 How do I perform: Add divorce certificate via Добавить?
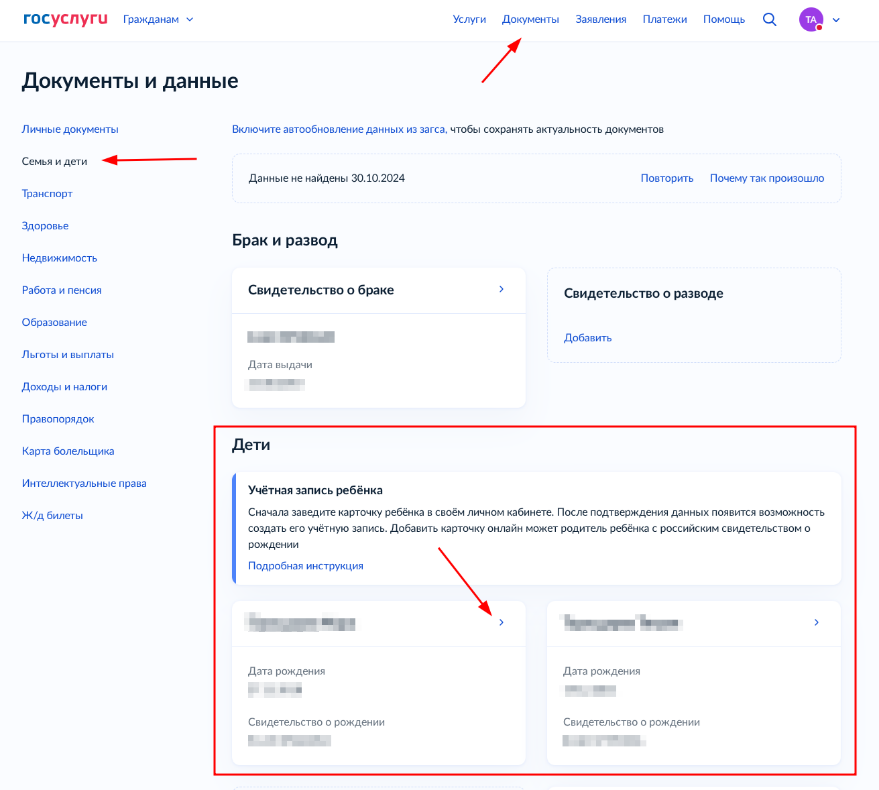pyautogui.click(x=588, y=337)
